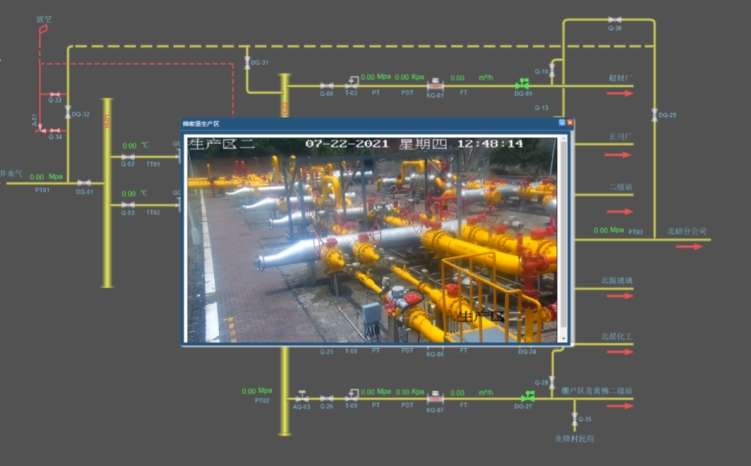
Task: Click the 正川厂 outlet label
Action: (621, 136)
